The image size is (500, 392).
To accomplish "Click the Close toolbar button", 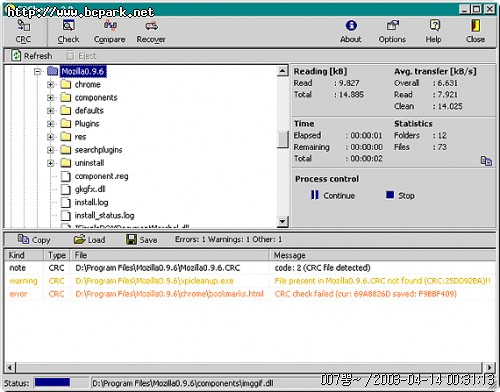I will click(475, 32).
